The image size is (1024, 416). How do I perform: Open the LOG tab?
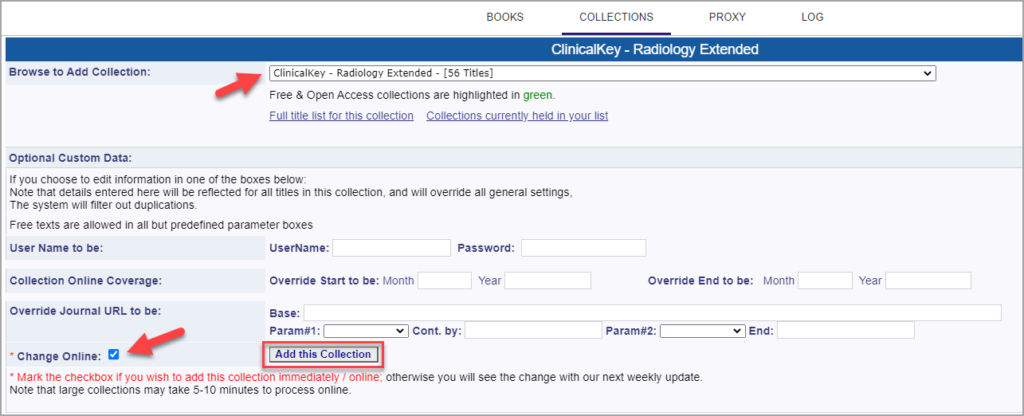812,17
